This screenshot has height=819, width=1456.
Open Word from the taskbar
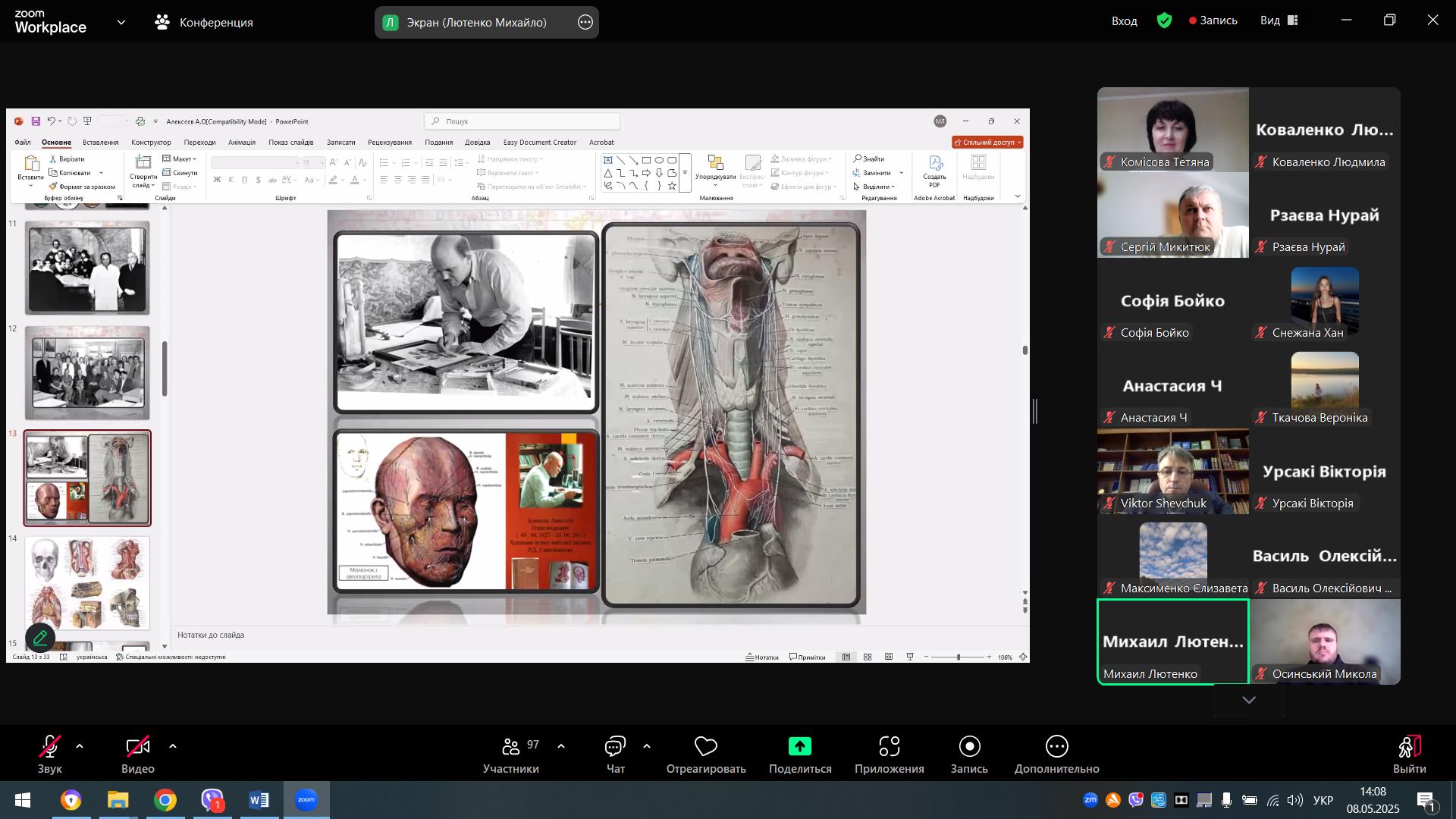click(259, 800)
